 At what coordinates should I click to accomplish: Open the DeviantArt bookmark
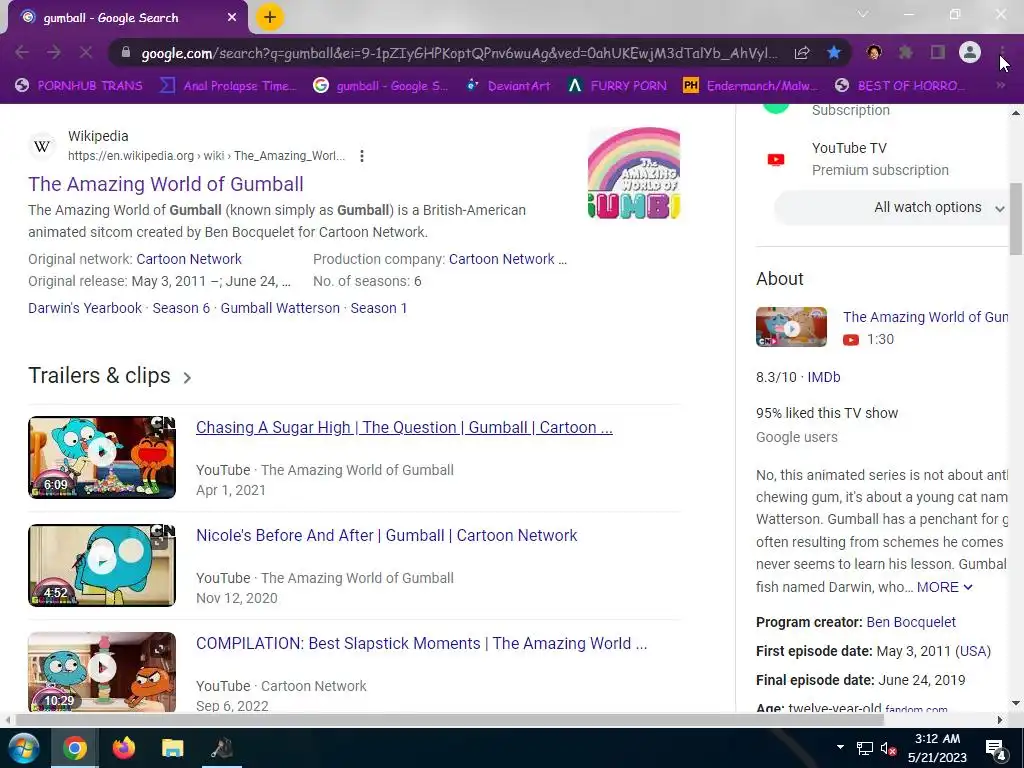[x=508, y=86]
